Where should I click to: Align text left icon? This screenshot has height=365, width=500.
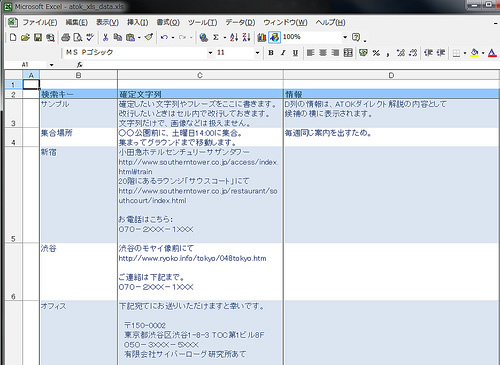[x=310, y=53]
